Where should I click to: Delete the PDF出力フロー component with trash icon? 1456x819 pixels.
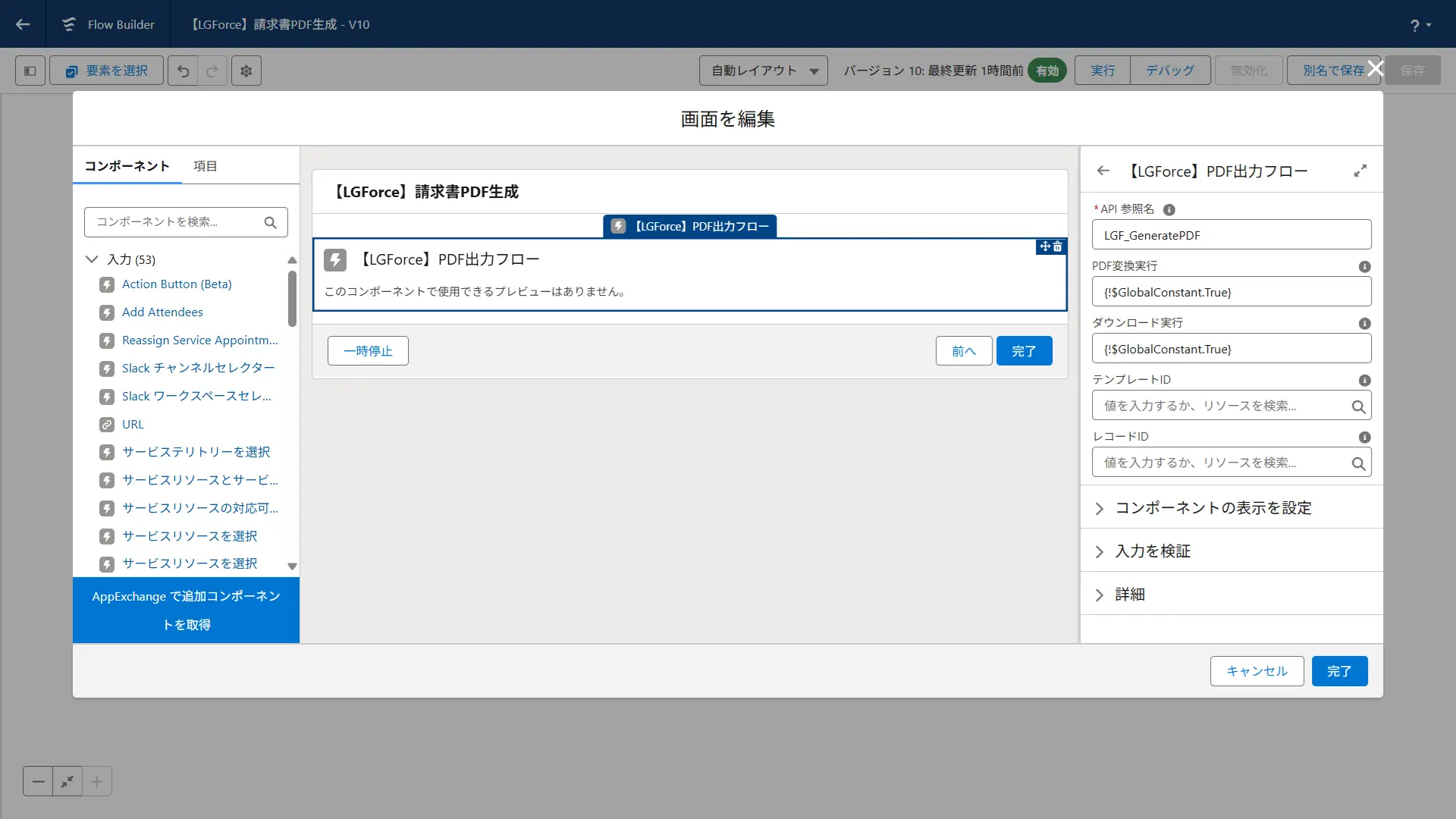point(1058,246)
